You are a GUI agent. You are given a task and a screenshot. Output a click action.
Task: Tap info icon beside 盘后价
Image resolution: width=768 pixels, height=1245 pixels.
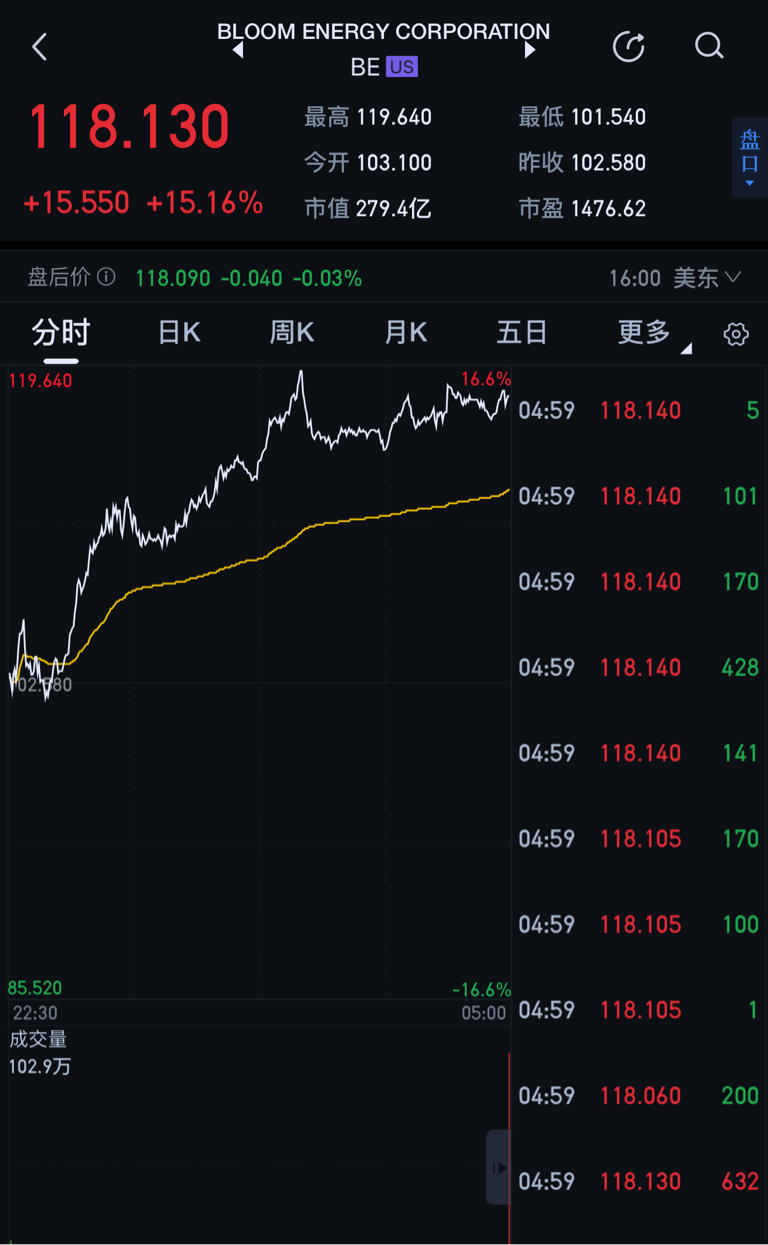point(106,277)
